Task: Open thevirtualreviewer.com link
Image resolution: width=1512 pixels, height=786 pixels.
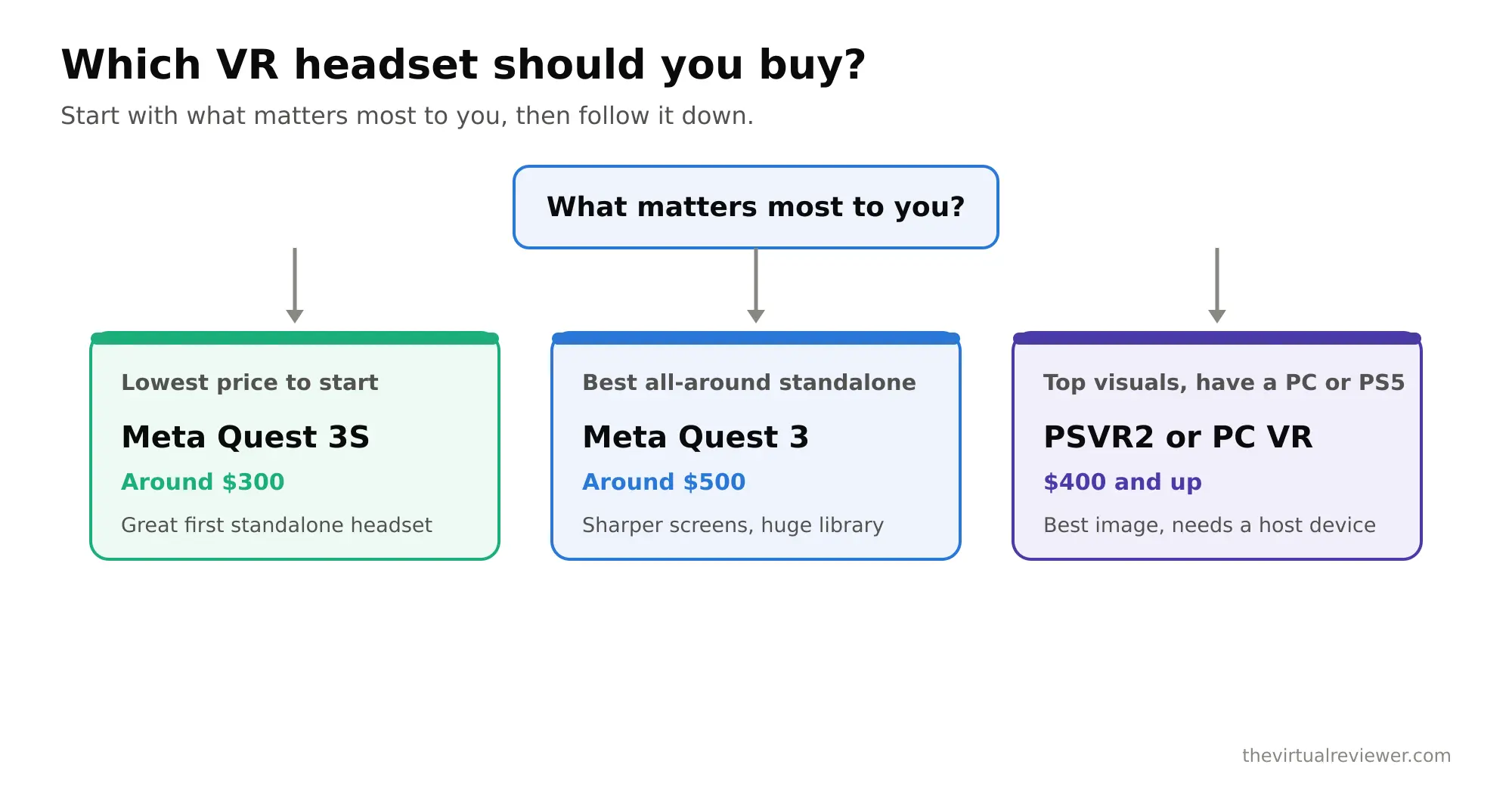Action: [1346, 755]
